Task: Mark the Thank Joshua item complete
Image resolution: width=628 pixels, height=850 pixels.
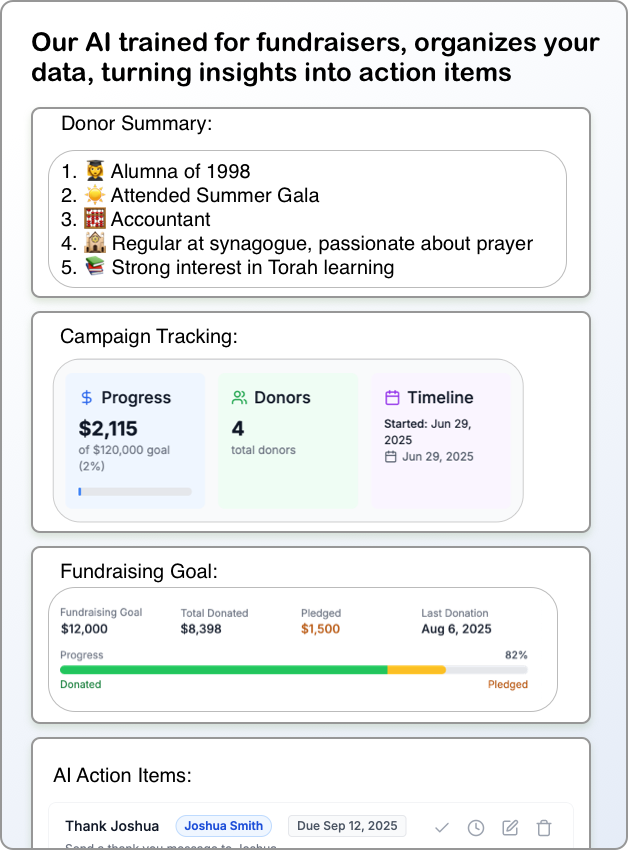Action: 442,827
